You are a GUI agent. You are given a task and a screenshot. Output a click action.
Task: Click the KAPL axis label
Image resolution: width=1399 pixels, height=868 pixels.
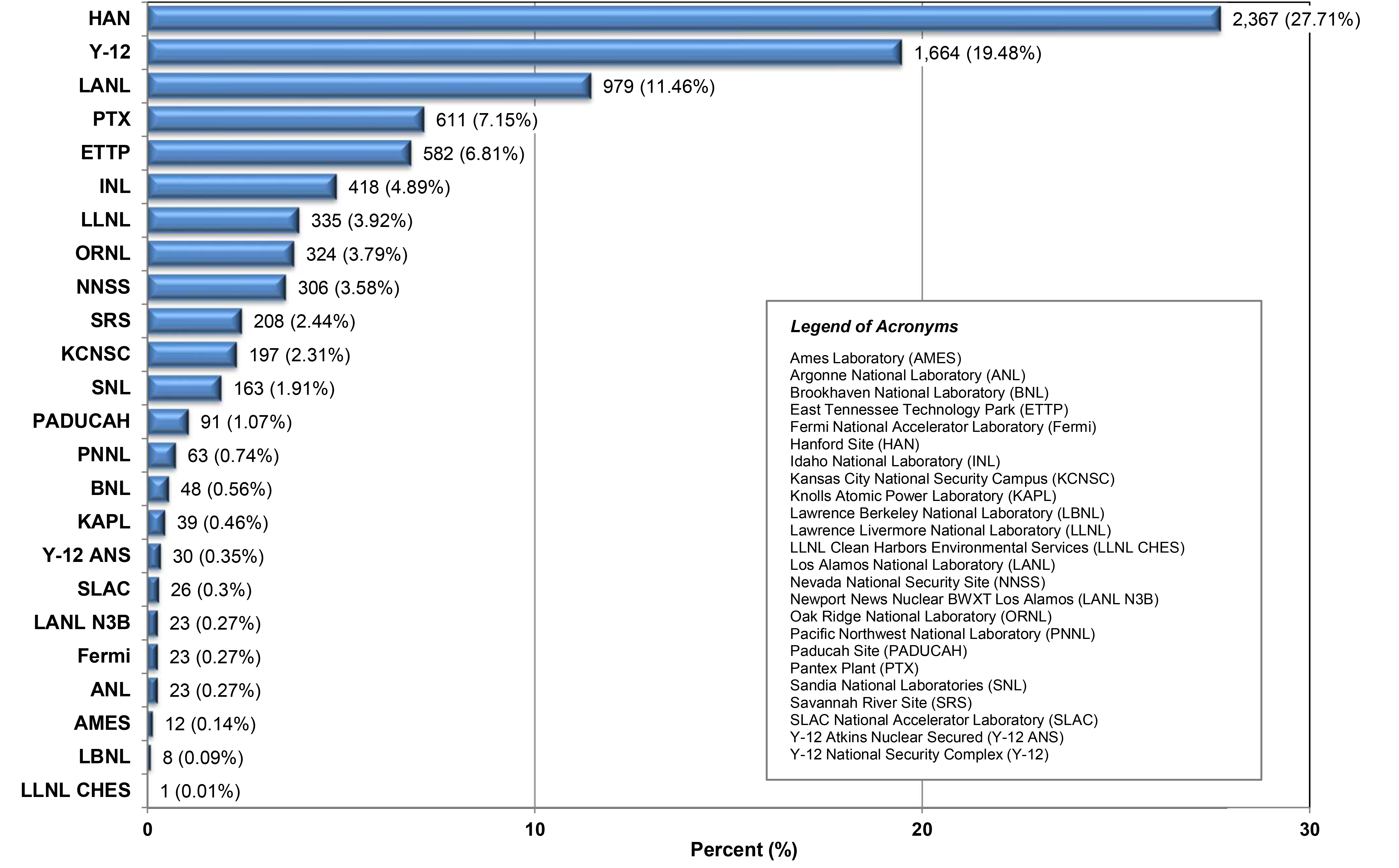coord(104,522)
